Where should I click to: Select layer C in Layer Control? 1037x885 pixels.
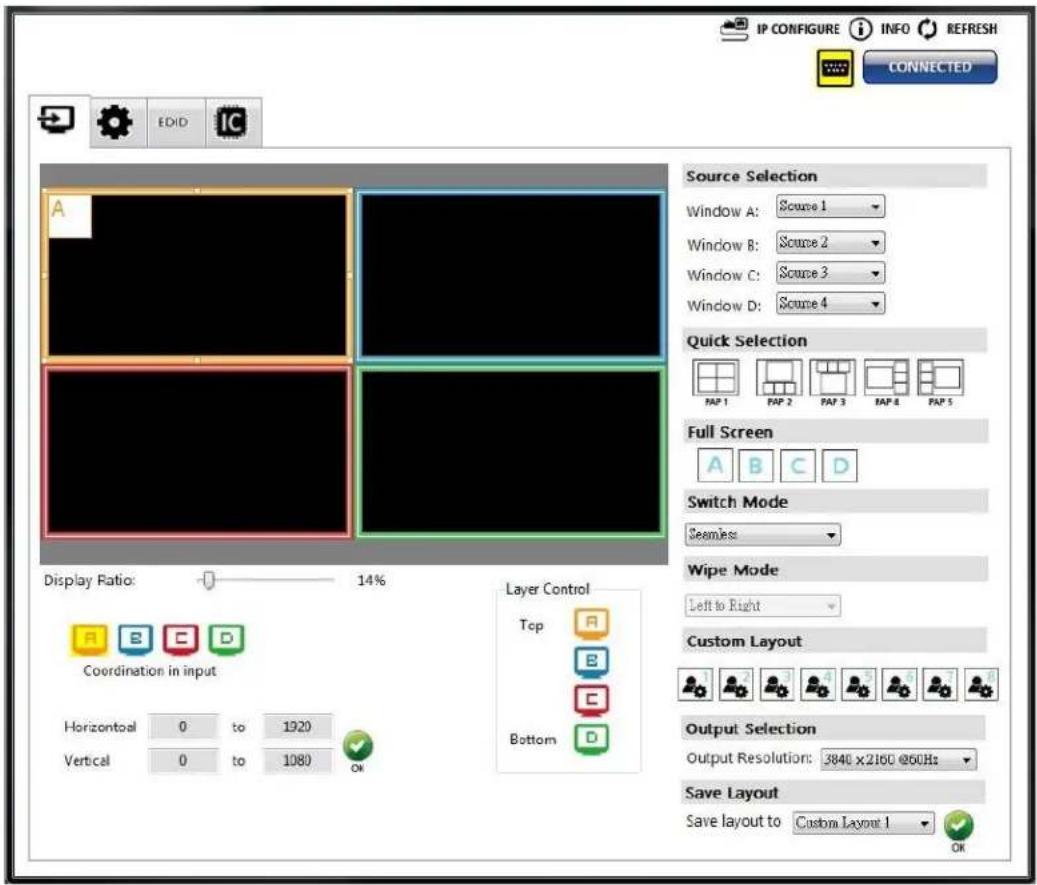[x=591, y=700]
